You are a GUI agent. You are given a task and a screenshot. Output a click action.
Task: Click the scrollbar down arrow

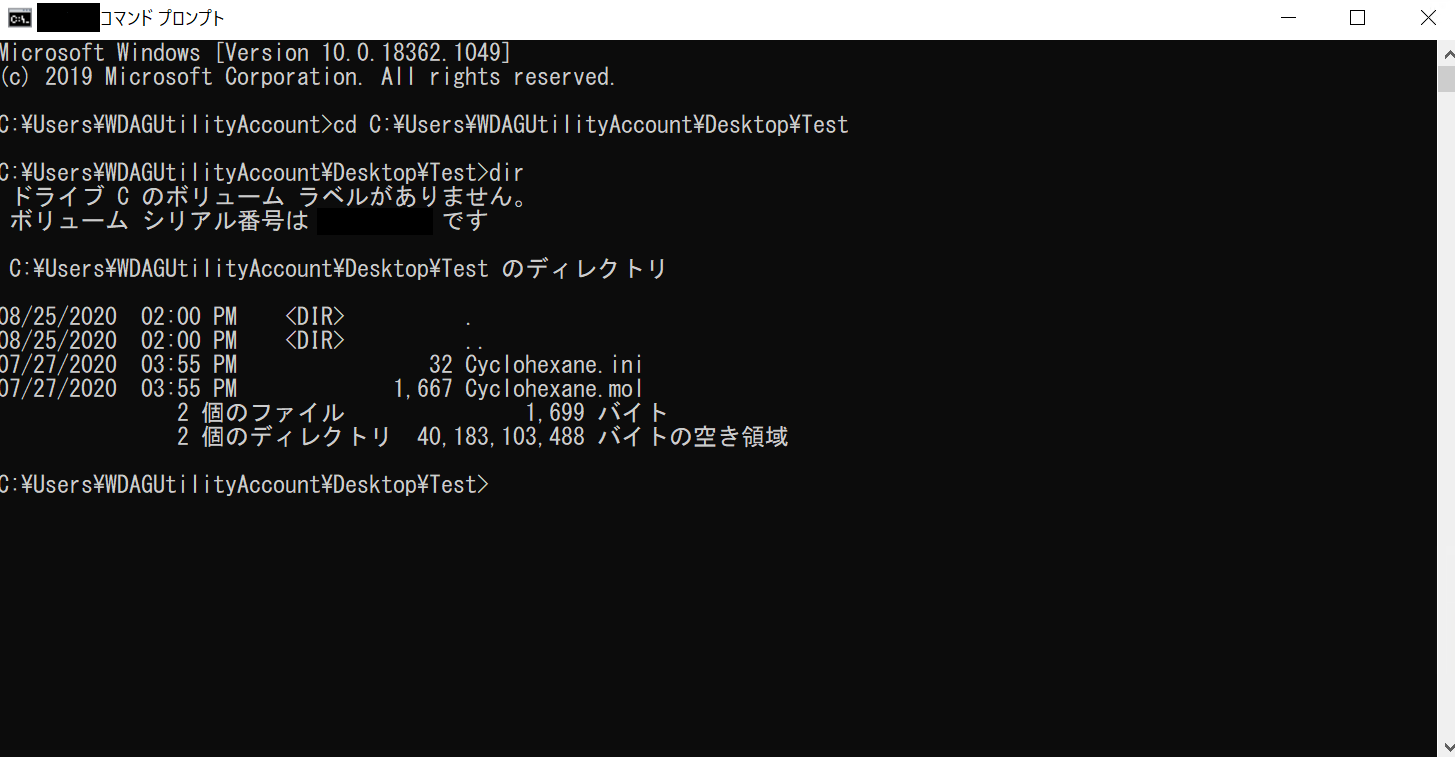pos(1446,747)
